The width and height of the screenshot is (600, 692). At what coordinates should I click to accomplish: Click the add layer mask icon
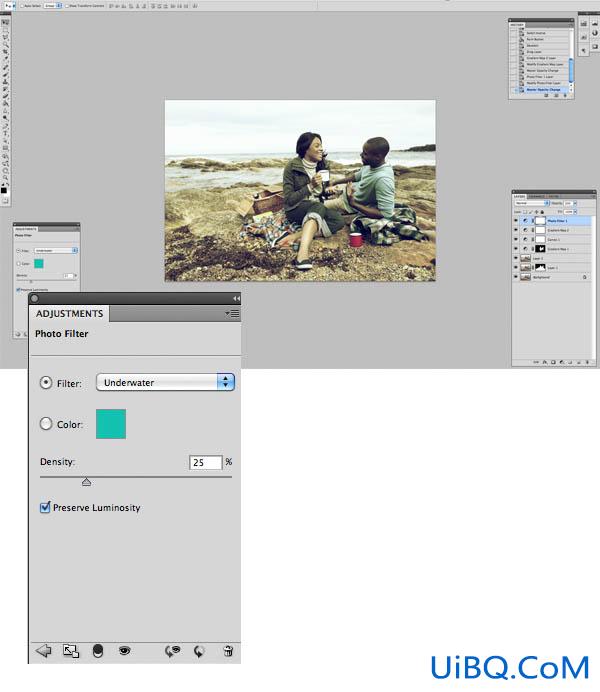pos(553,362)
